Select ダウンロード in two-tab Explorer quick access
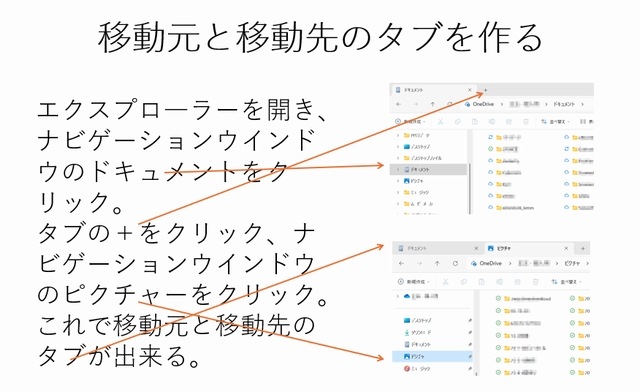 pos(417,332)
